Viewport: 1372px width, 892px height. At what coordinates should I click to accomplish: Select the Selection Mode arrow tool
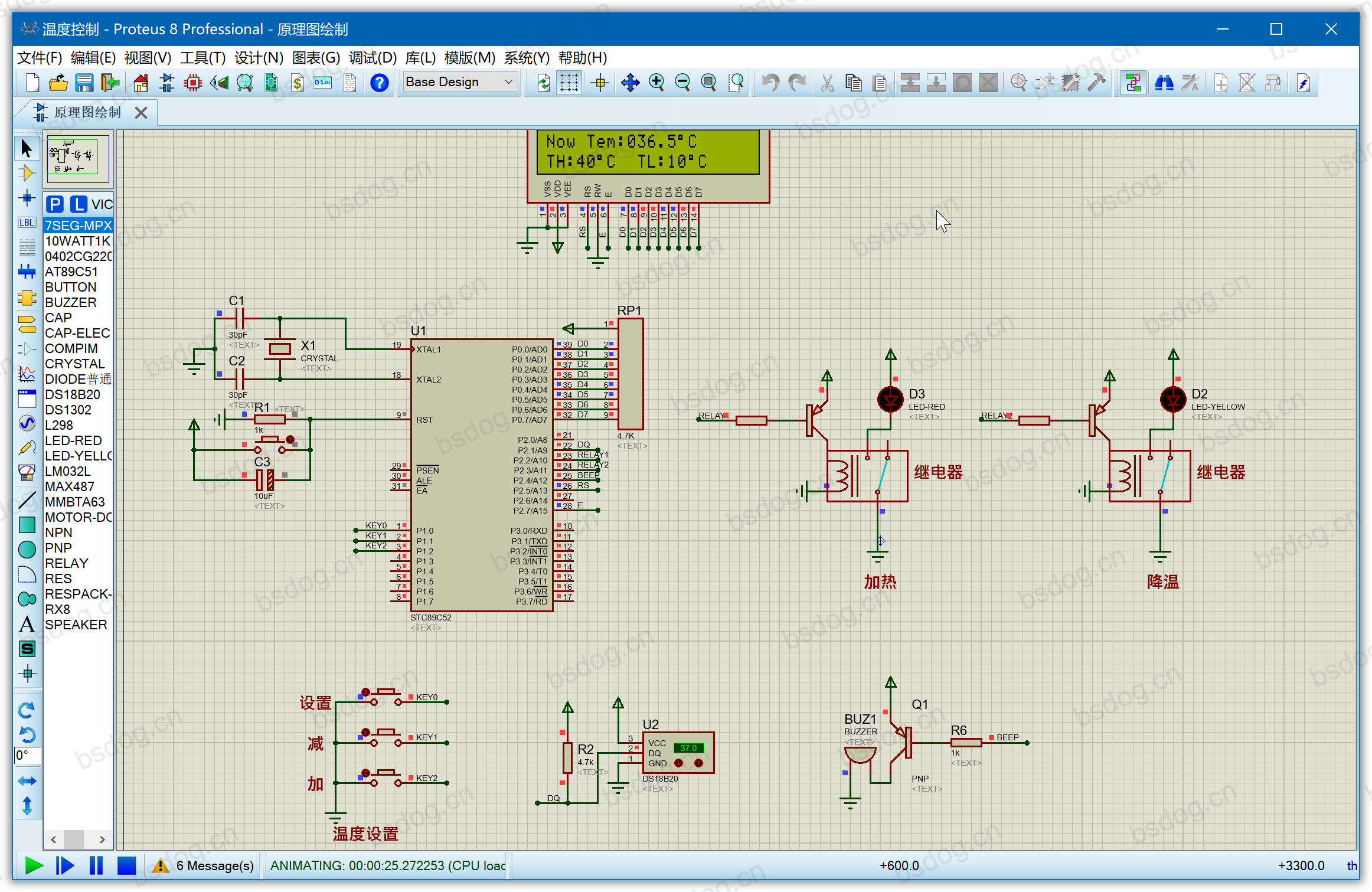[27, 148]
